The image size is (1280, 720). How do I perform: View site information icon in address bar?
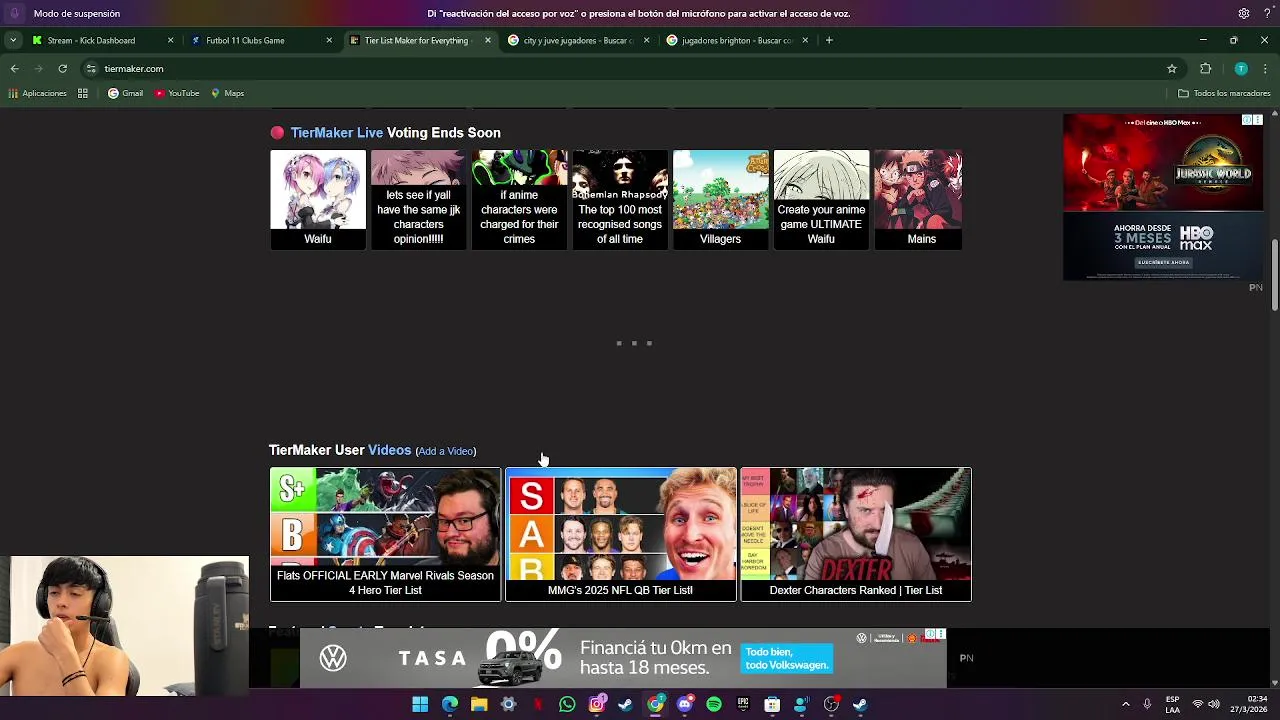click(x=90, y=69)
